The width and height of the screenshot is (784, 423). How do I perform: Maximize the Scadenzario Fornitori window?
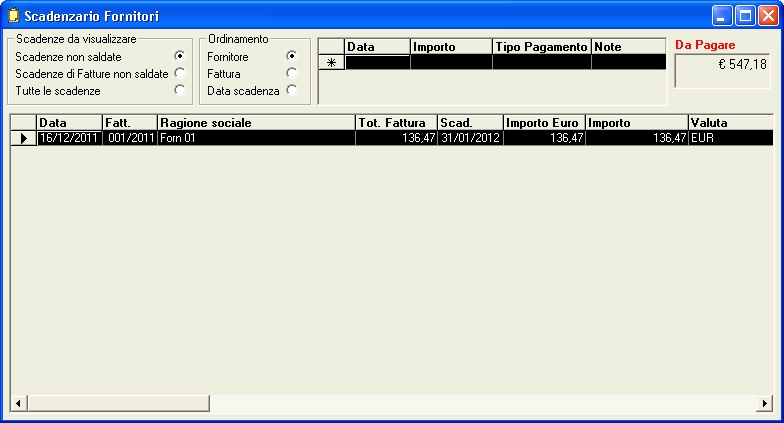pos(745,16)
